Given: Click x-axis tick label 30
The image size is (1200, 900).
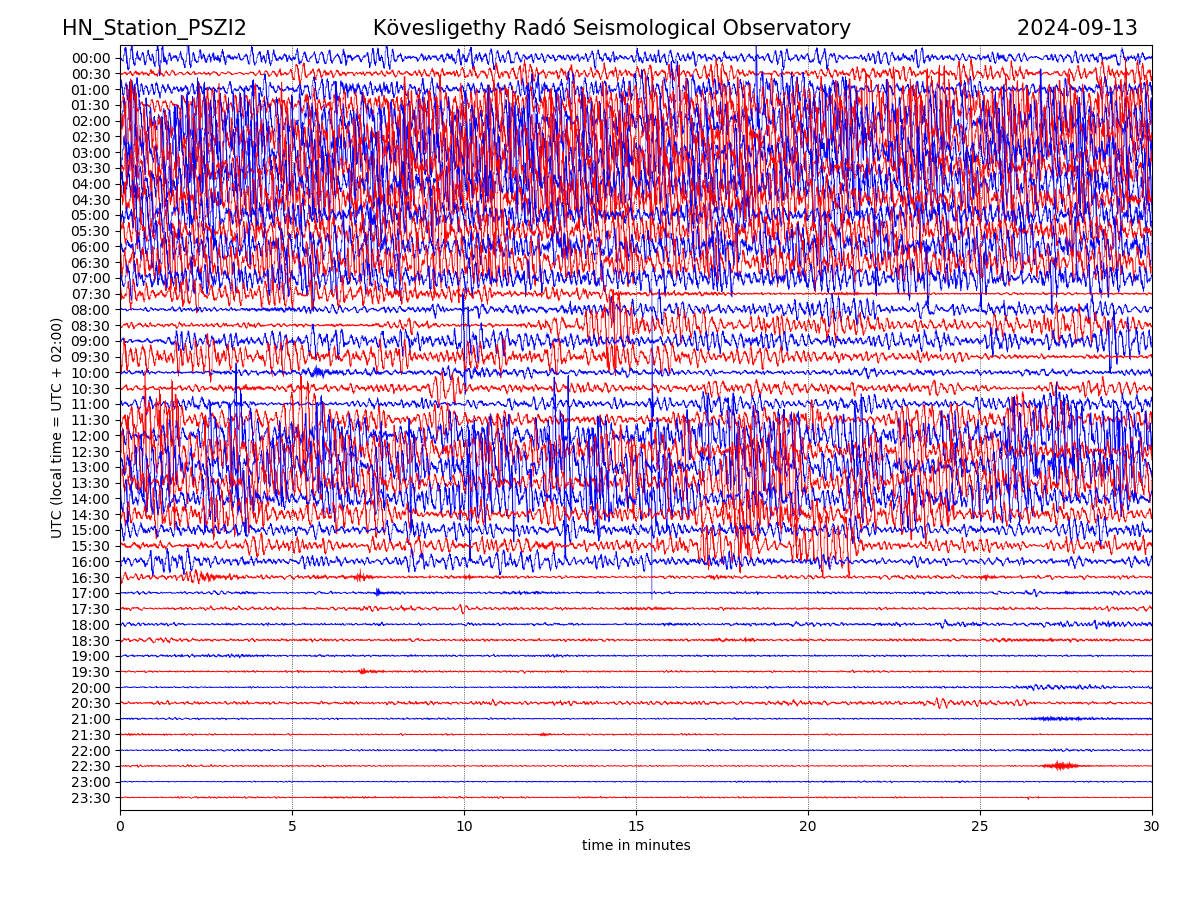Looking at the screenshot, I should (x=1151, y=827).
